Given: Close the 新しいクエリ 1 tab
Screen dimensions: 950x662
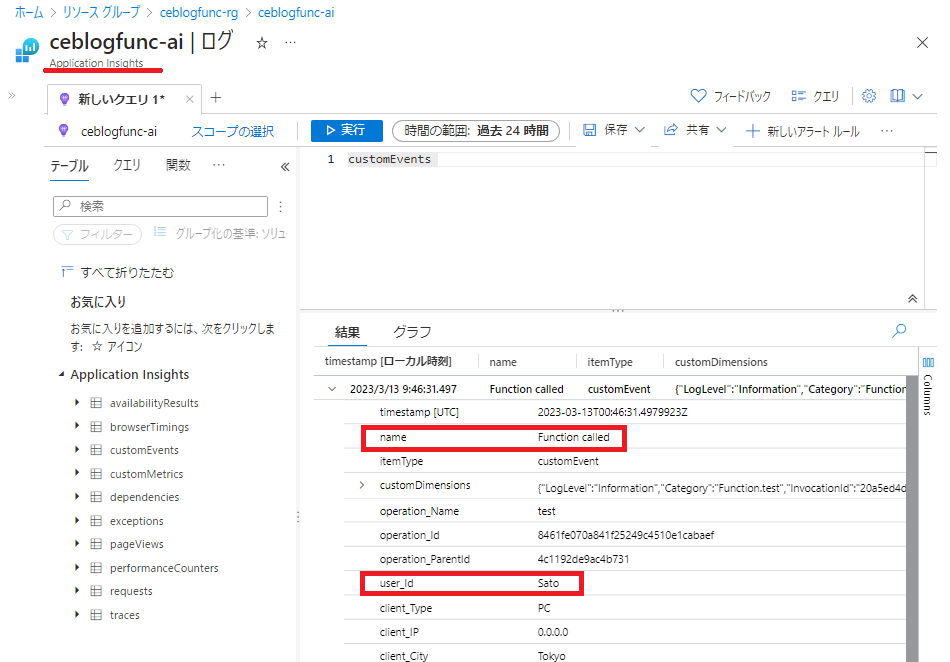Looking at the screenshot, I should (190, 99).
